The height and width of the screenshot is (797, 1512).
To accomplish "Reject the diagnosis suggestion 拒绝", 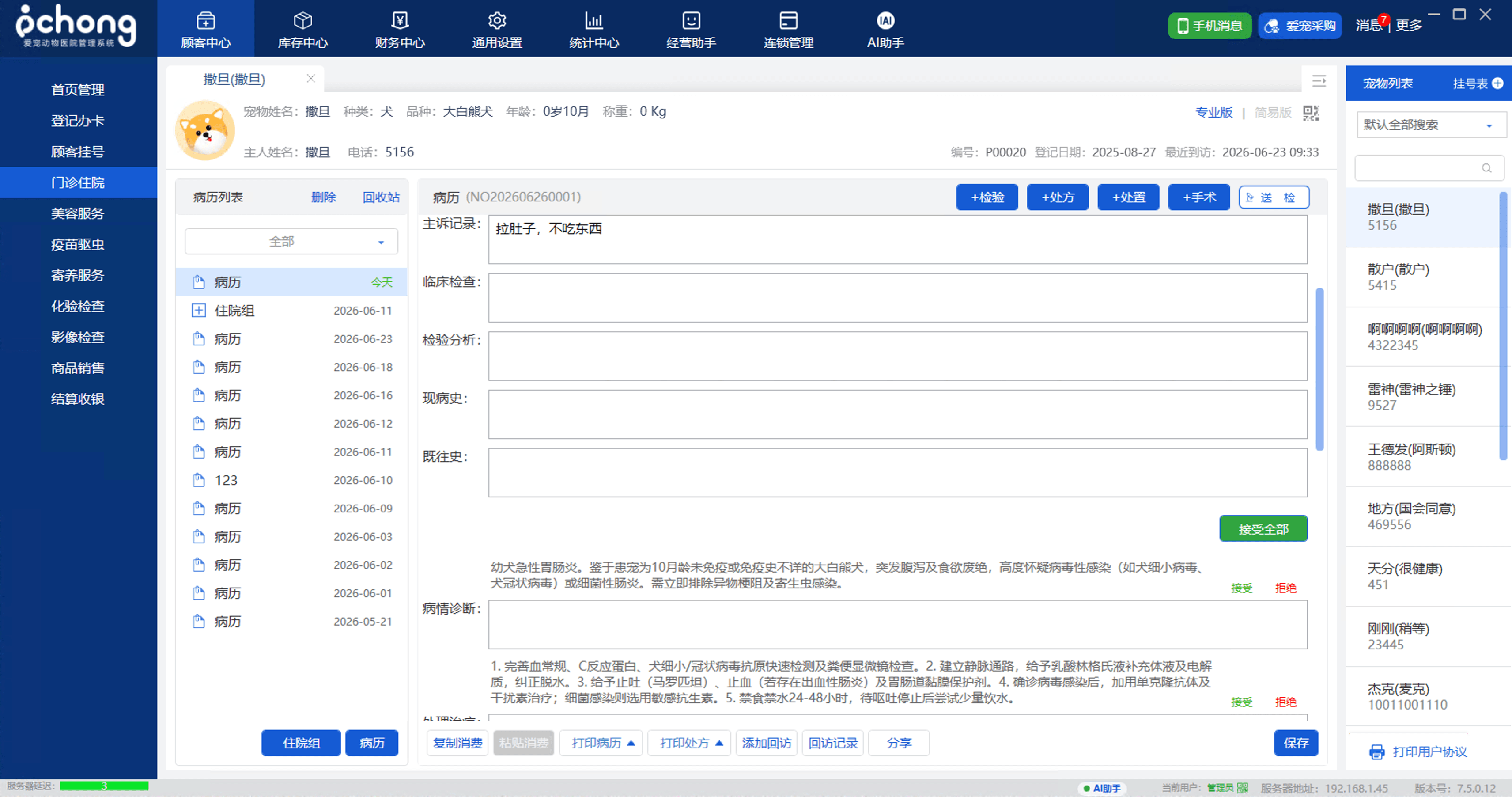I will 1285,588.
